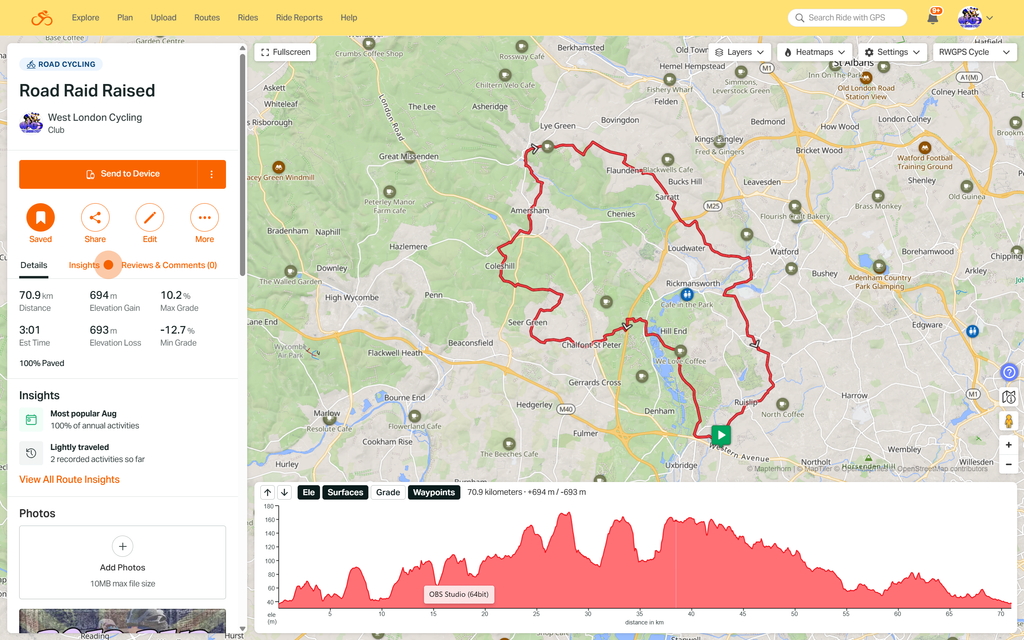Enable the Grade graph overlay
Image resolution: width=1024 pixels, height=640 pixels.
click(x=388, y=492)
